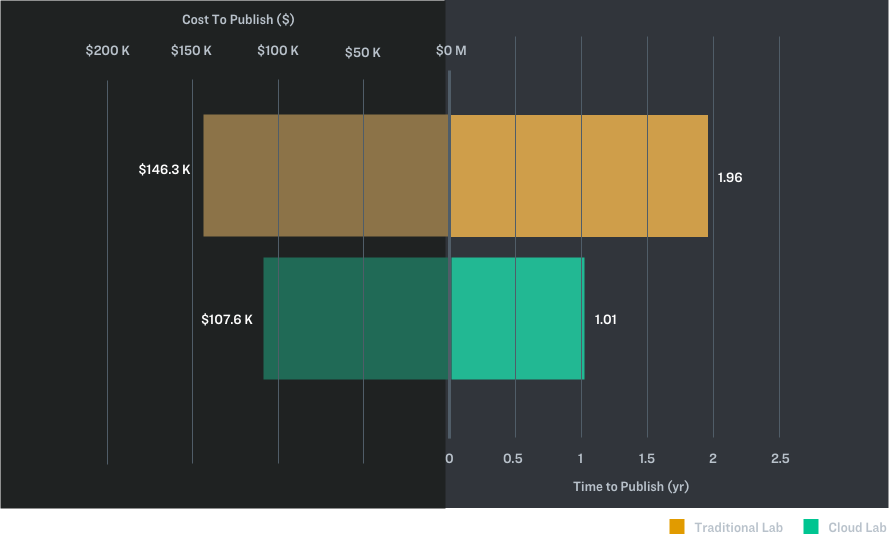This screenshot has width=889, height=534.
Task: Click the $100 K axis tick label
Action: 278,51
